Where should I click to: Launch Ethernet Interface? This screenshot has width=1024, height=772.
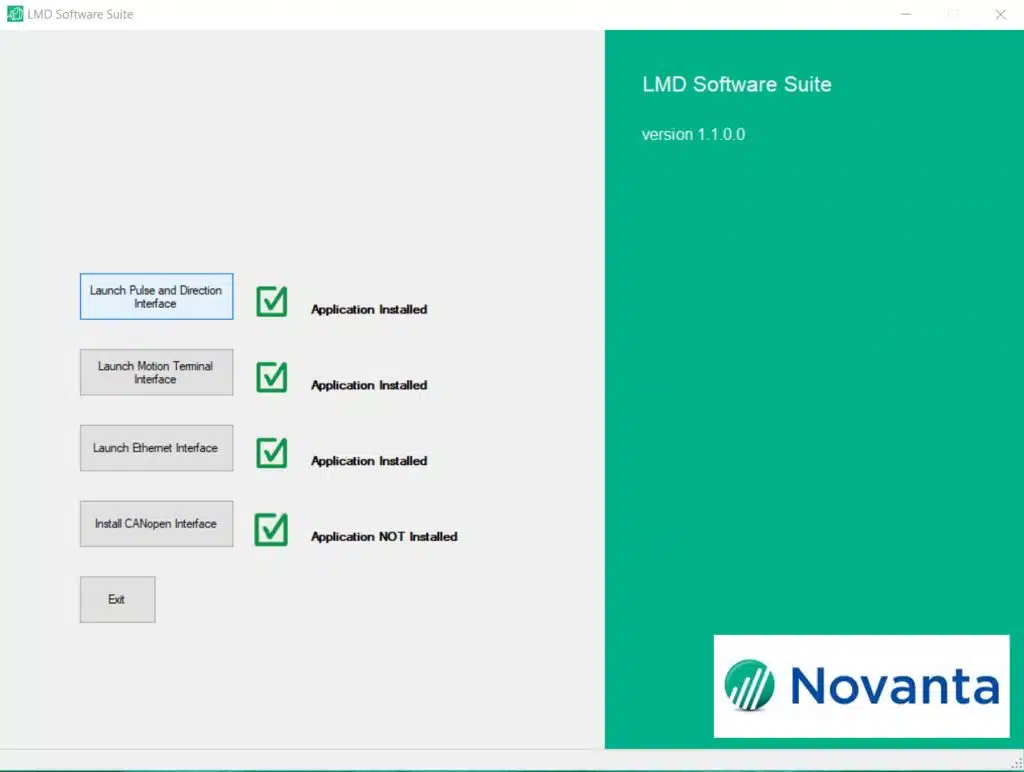tap(156, 448)
